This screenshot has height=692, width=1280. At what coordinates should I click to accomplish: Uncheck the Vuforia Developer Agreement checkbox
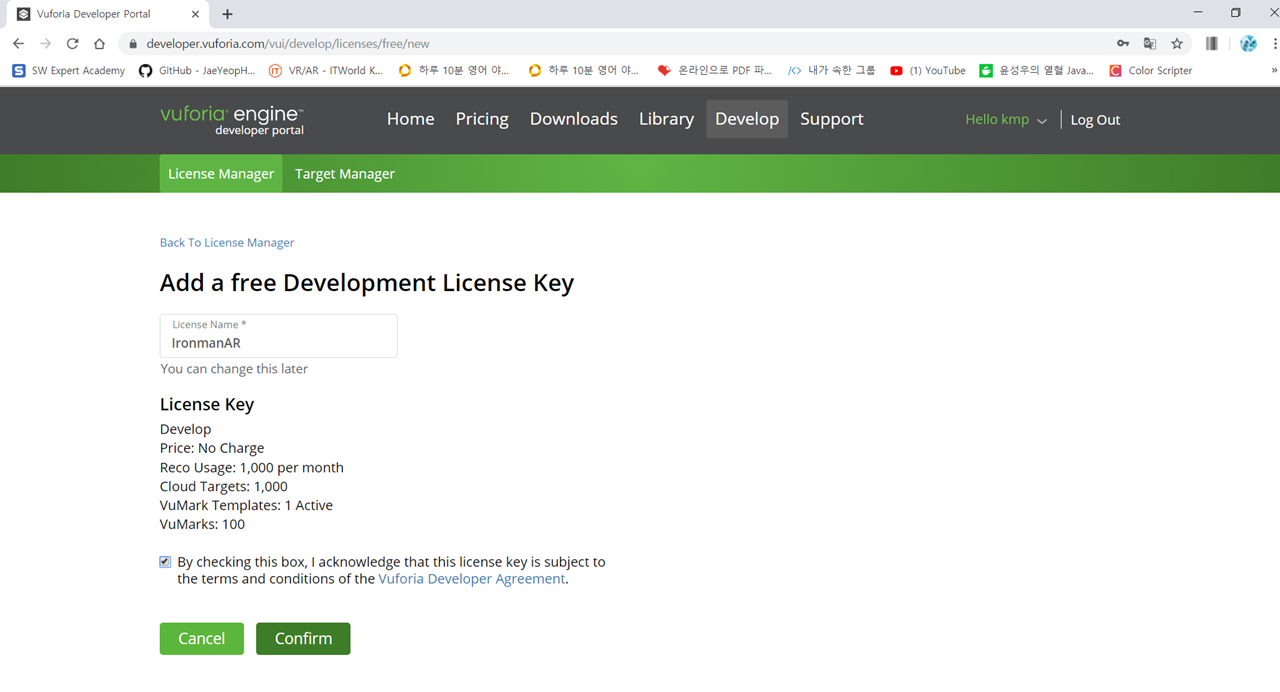tap(165, 562)
